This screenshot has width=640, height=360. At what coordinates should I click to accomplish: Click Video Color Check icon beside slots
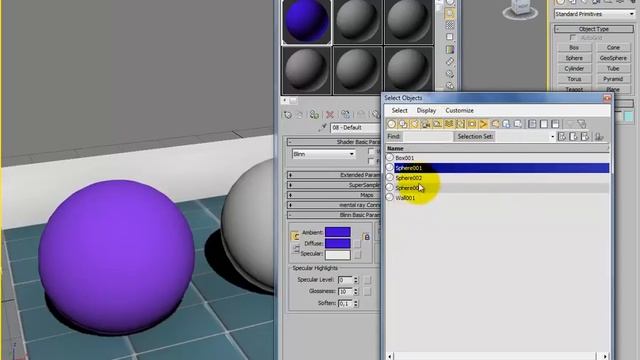[x=450, y=49]
